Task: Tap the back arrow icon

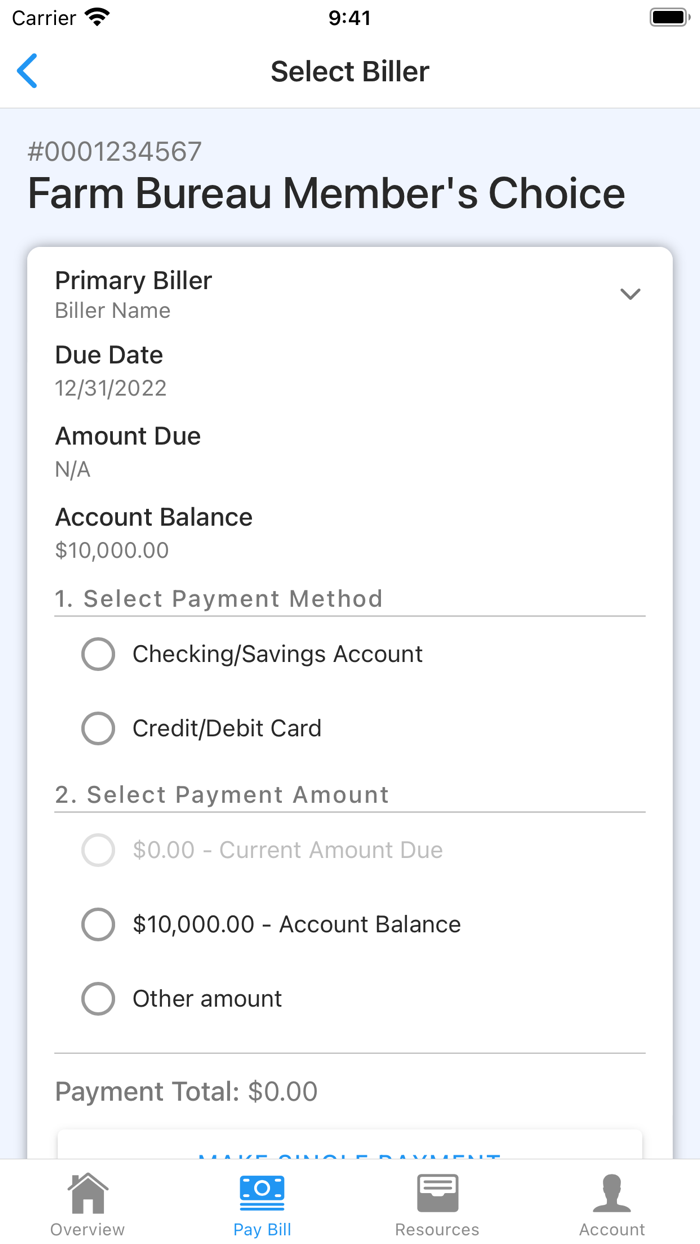Action: coord(27,71)
